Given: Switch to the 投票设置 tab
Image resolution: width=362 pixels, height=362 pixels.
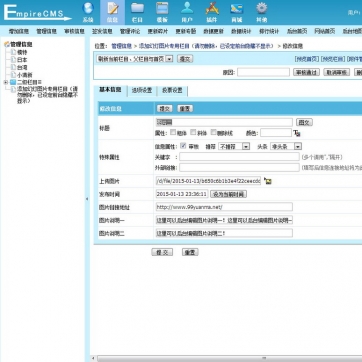Looking at the screenshot, I should (x=172, y=90).
